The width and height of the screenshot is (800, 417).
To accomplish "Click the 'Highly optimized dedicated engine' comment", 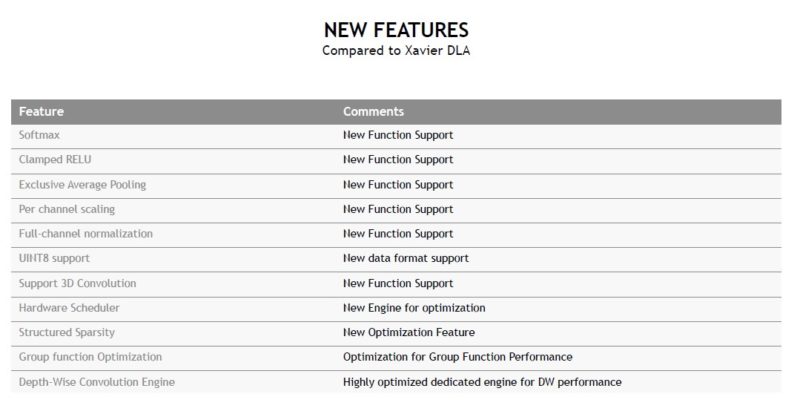I will pyautogui.click(x=482, y=382).
